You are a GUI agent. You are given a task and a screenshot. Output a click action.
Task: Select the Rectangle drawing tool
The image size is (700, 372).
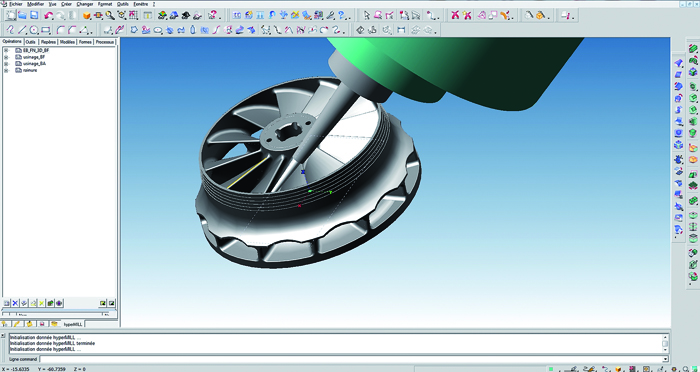46,30
